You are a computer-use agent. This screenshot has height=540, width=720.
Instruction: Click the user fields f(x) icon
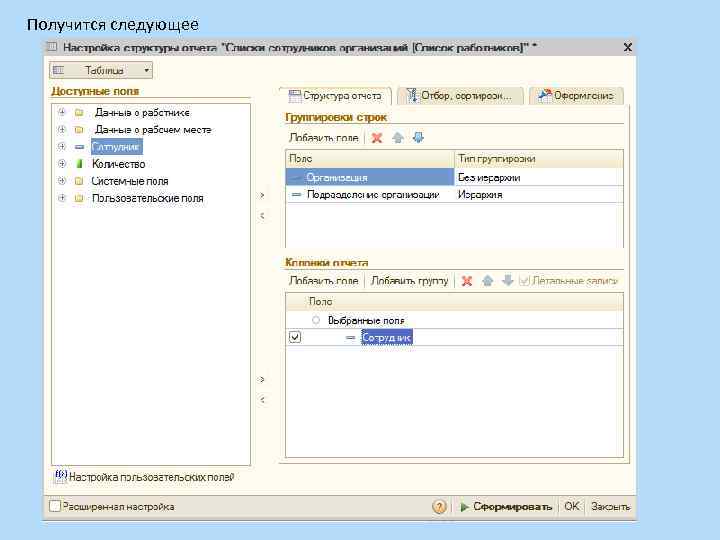(x=61, y=477)
